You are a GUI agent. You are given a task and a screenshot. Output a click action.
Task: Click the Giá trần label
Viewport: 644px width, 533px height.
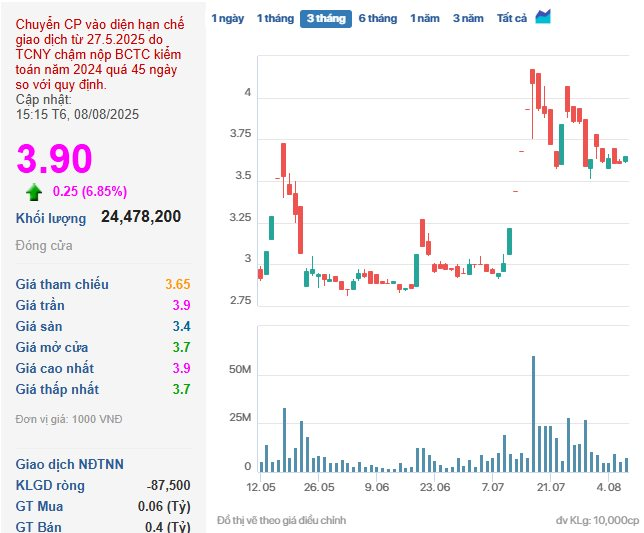click(x=42, y=306)
